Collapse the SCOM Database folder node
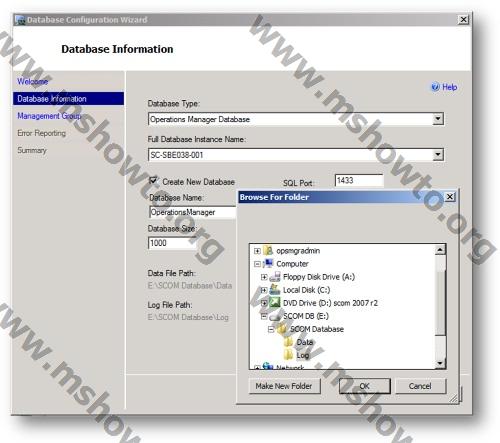 pos(271,329)
